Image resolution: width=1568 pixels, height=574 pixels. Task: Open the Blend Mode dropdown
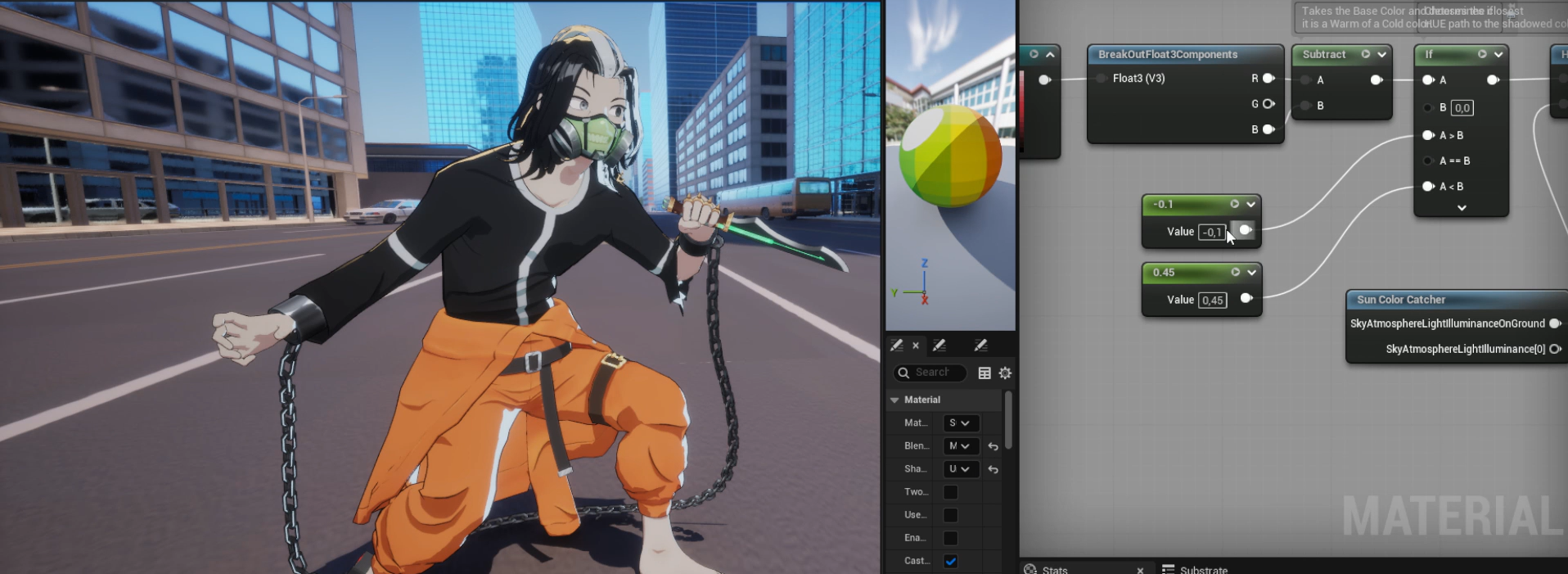point(959,446)
